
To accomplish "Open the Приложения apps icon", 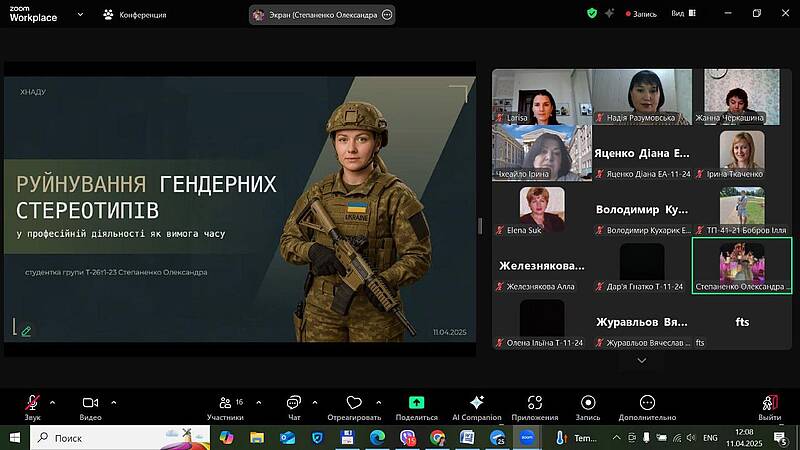I will click(534, 403).
